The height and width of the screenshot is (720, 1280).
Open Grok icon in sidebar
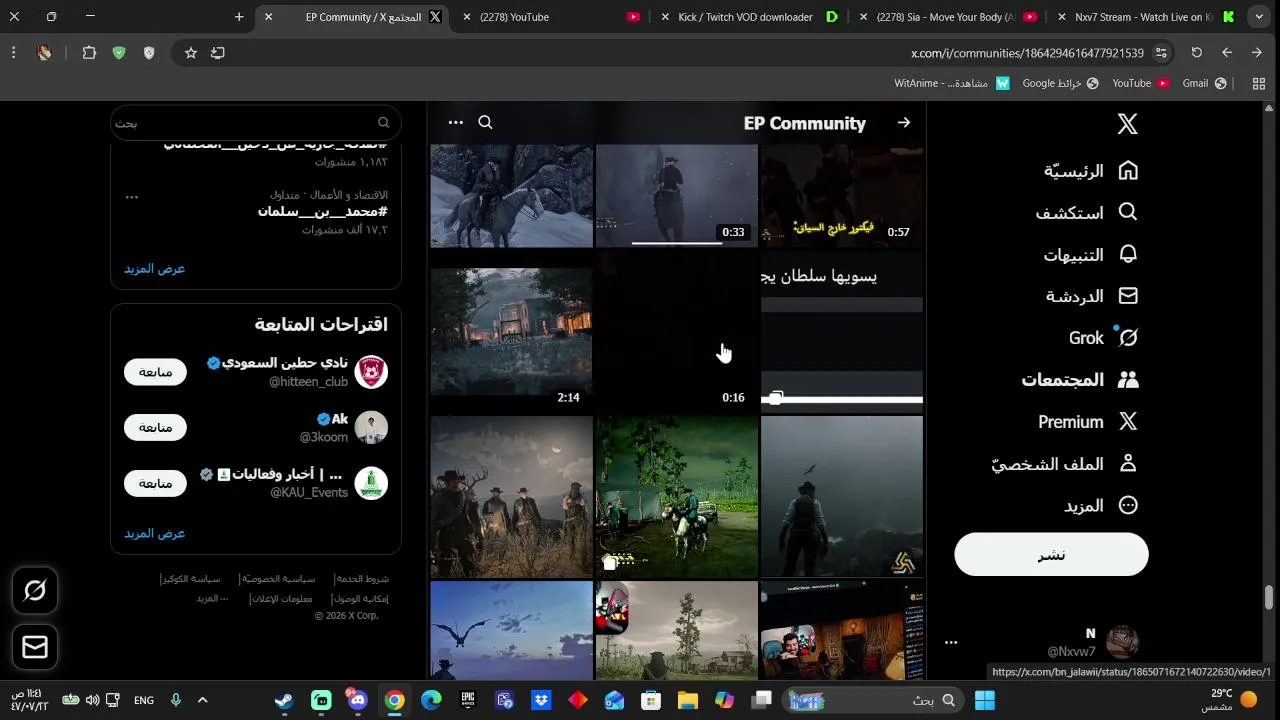point(1128,338)
